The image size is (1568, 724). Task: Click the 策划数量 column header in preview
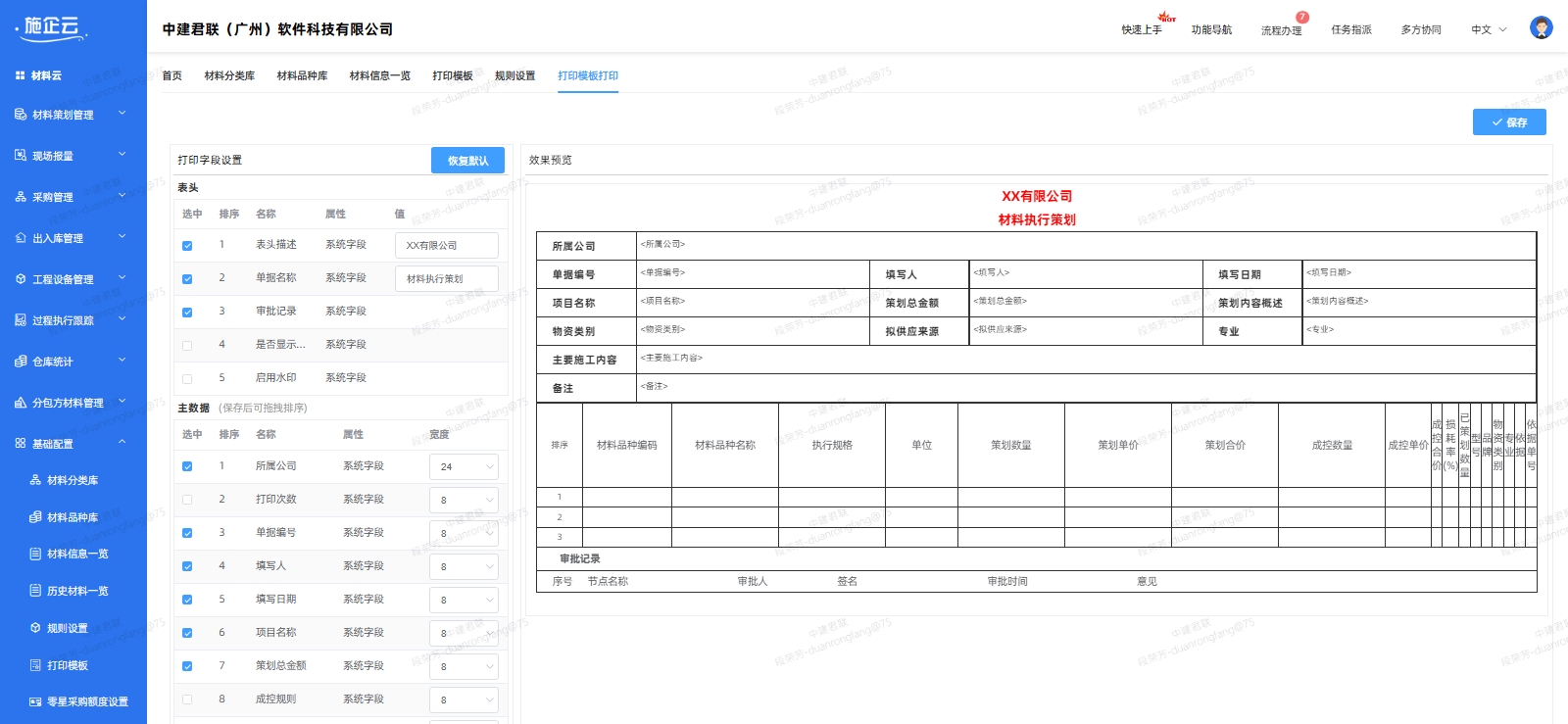tap(1010, 445)
